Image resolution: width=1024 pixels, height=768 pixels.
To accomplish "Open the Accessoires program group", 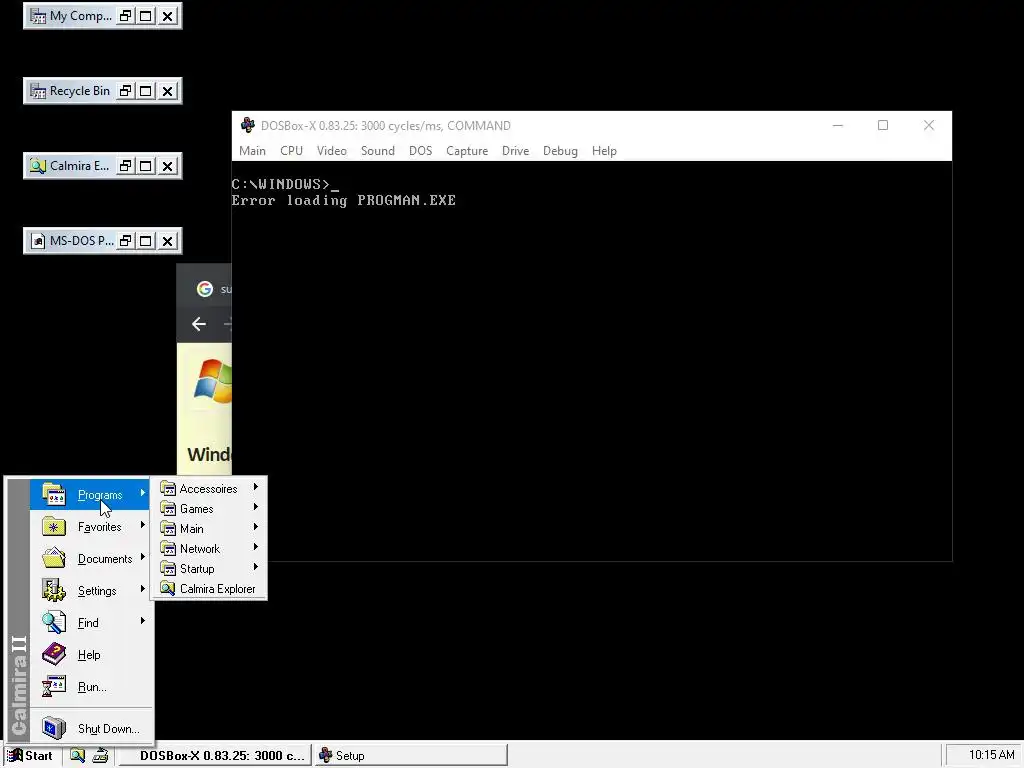I will click(x=209, y=488).
